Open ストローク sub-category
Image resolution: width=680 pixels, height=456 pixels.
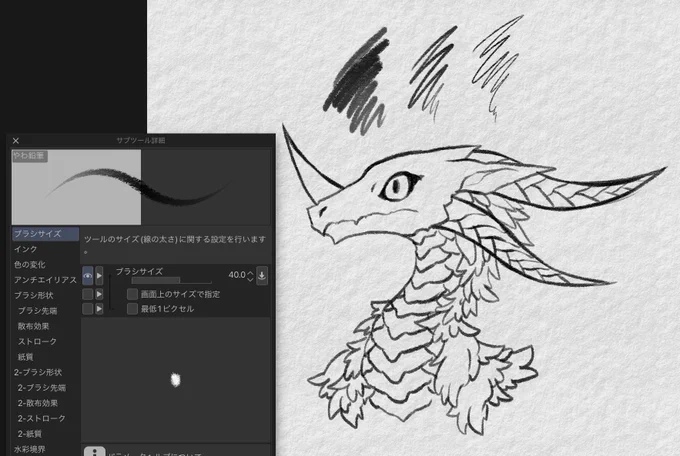[x=45, y=341]
